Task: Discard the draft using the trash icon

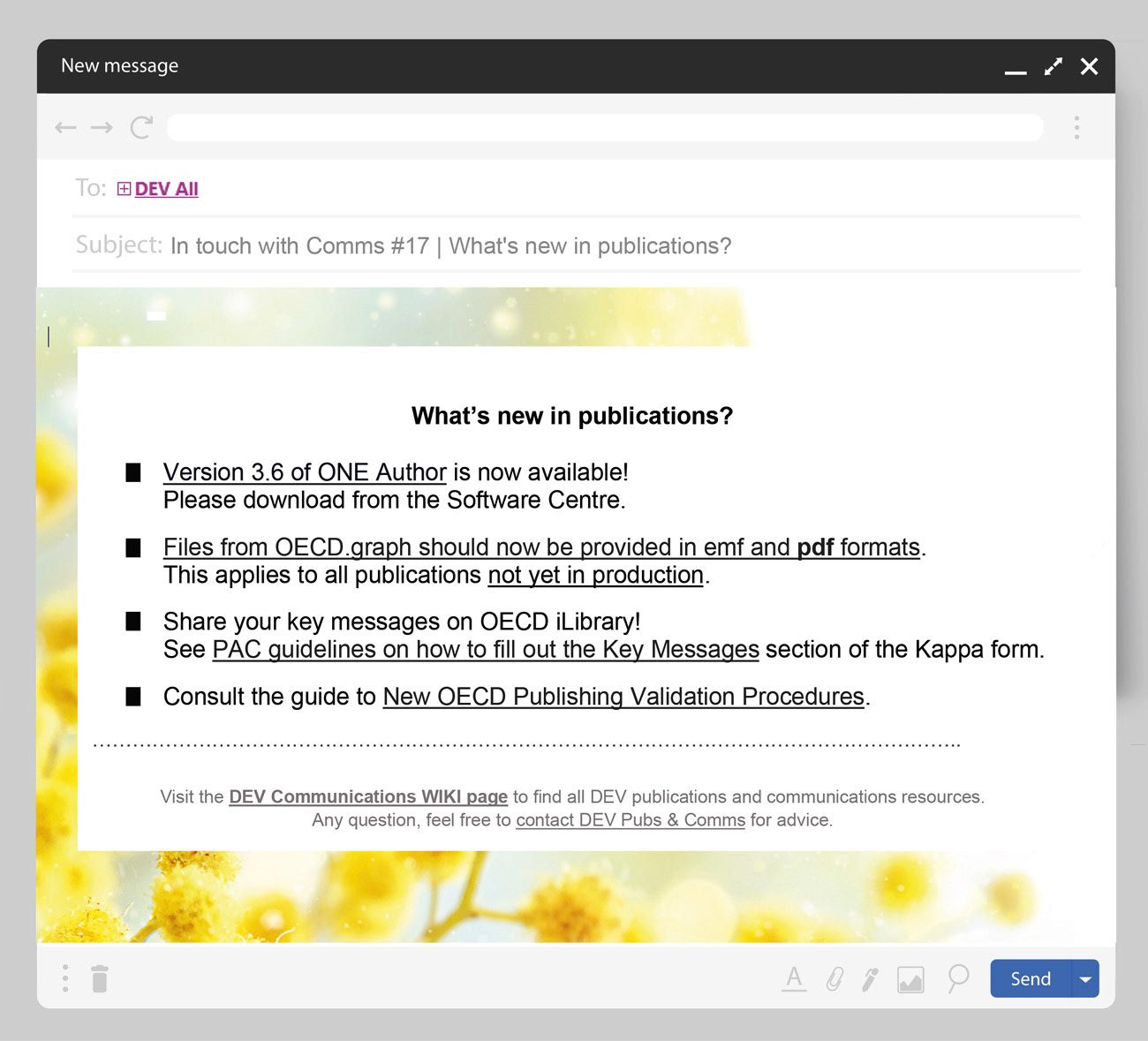Action: pyautogui.click(x=100, y=978)
